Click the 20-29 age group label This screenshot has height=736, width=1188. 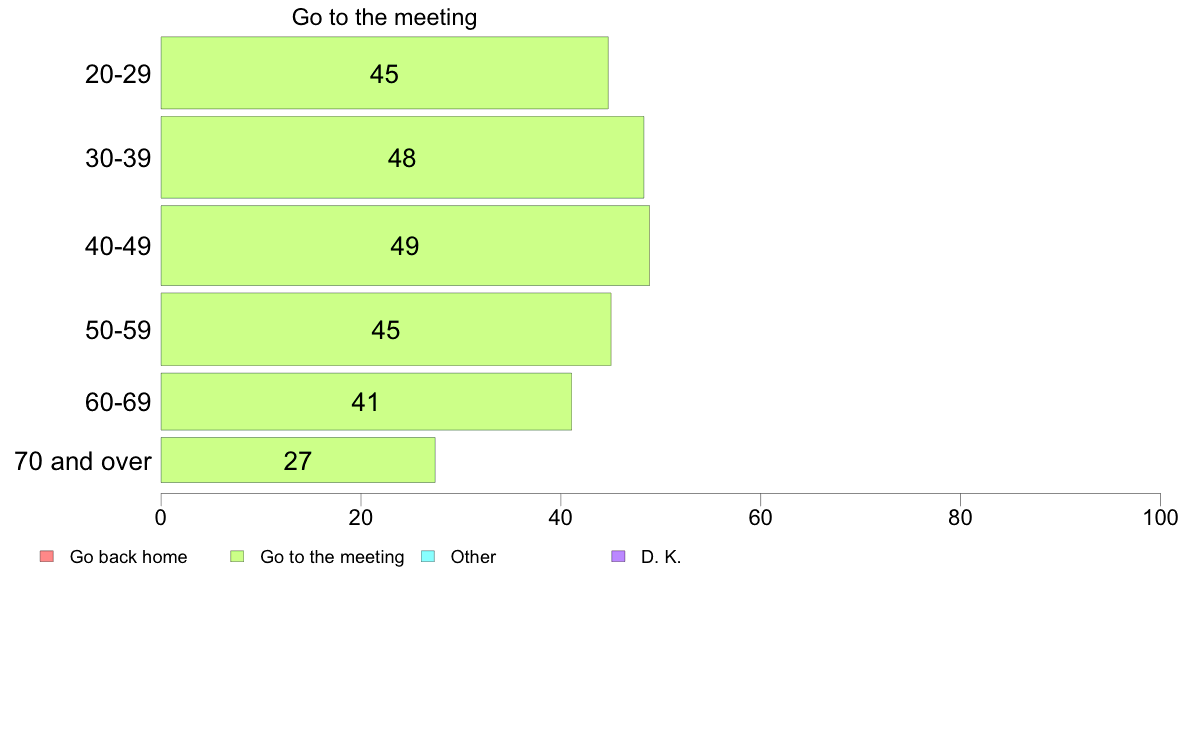[118, 74]
